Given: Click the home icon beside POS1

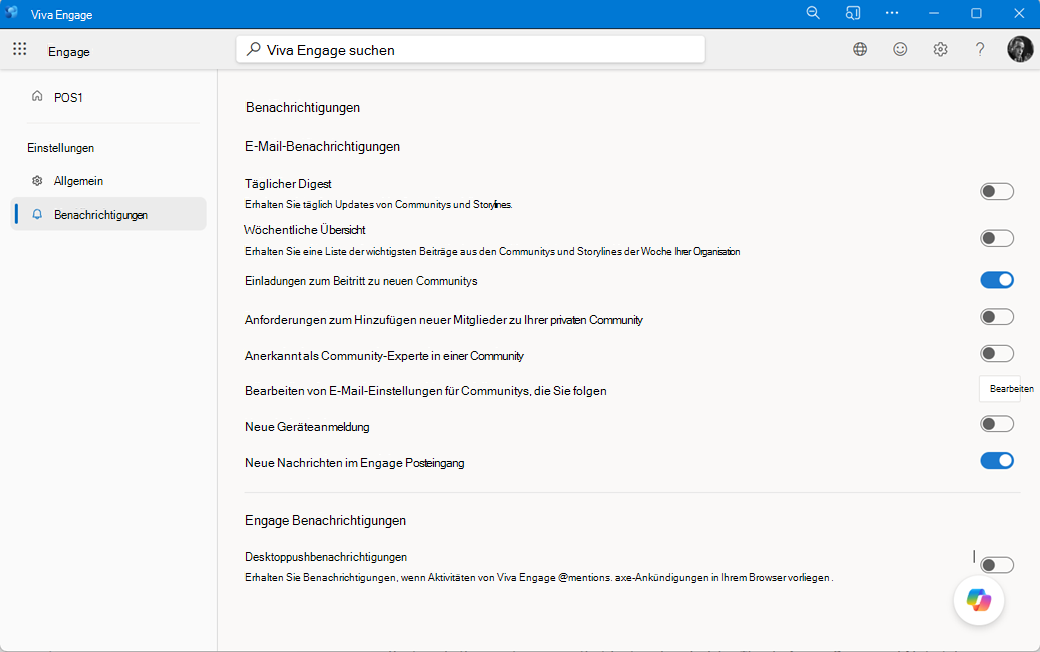Looking at the screenshot, I should 37,96.
